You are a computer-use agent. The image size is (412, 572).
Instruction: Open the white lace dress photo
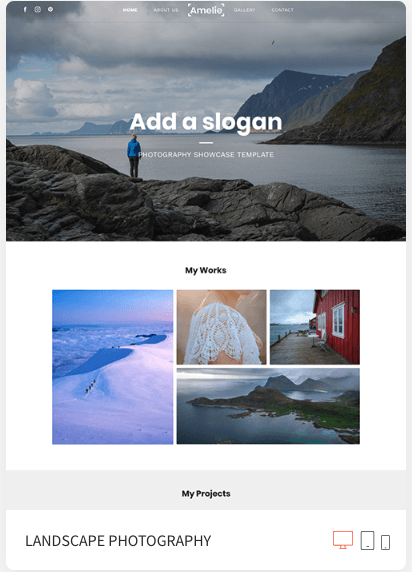(x=222, y=327)
